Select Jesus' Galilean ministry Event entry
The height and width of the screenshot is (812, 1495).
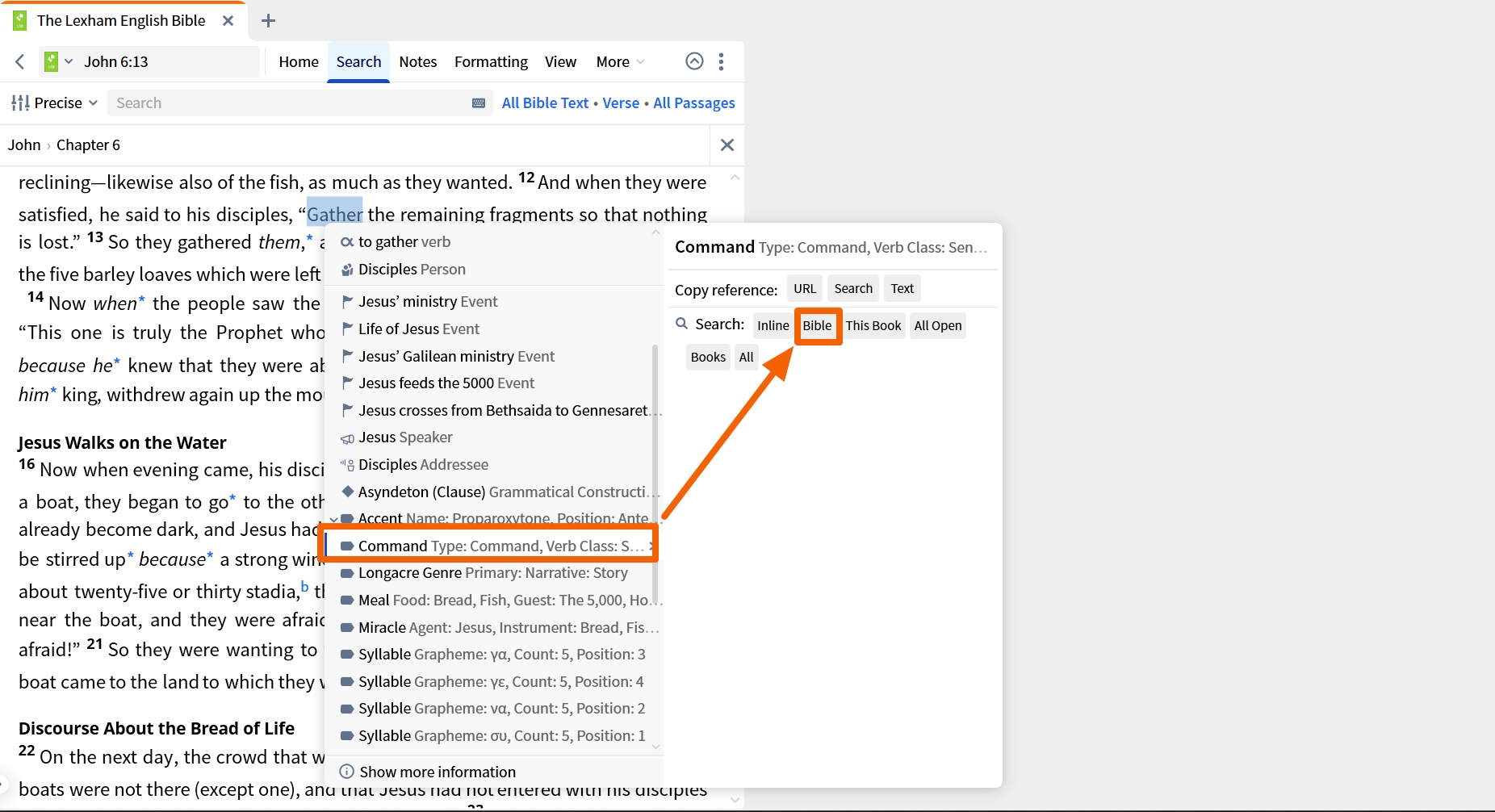coord(492,357)
